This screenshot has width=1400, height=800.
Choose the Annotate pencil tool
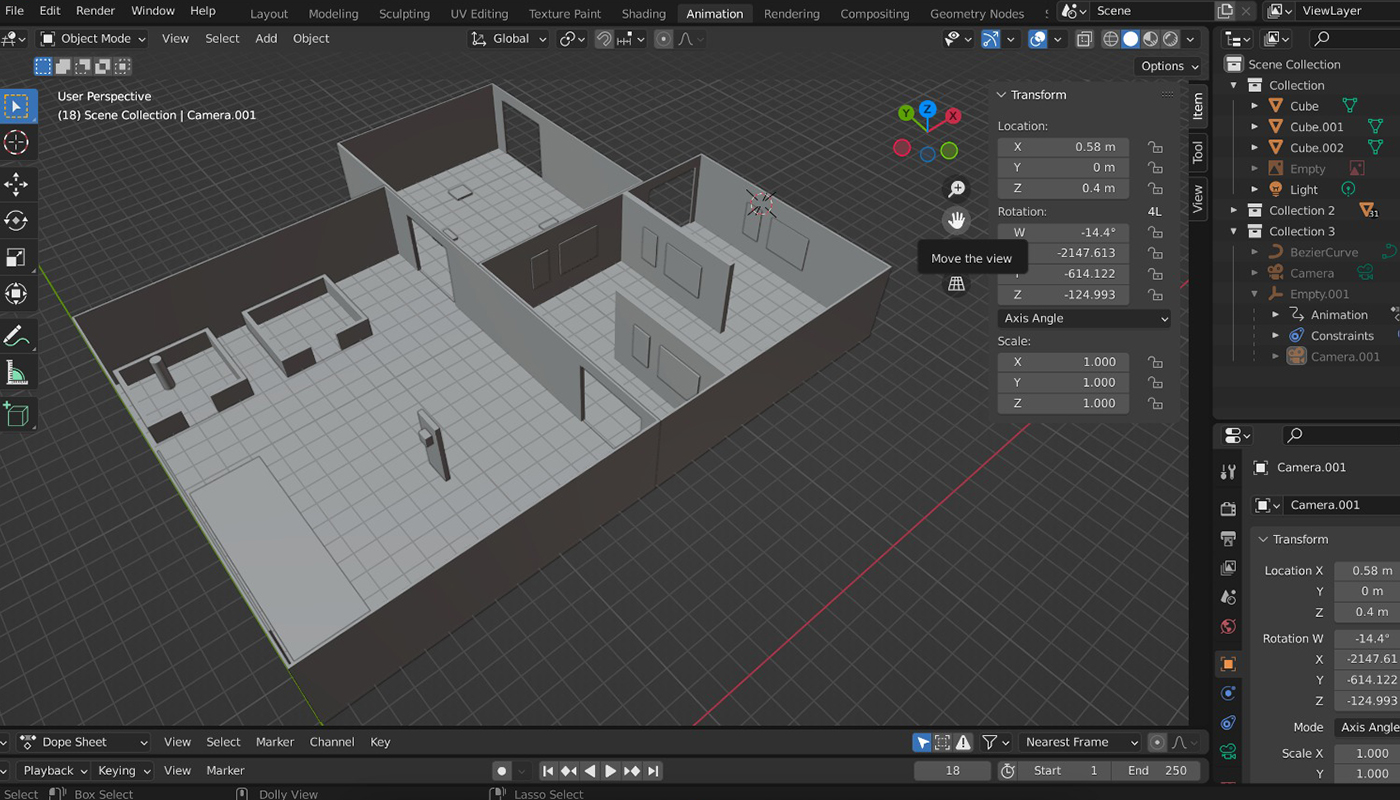17,337
